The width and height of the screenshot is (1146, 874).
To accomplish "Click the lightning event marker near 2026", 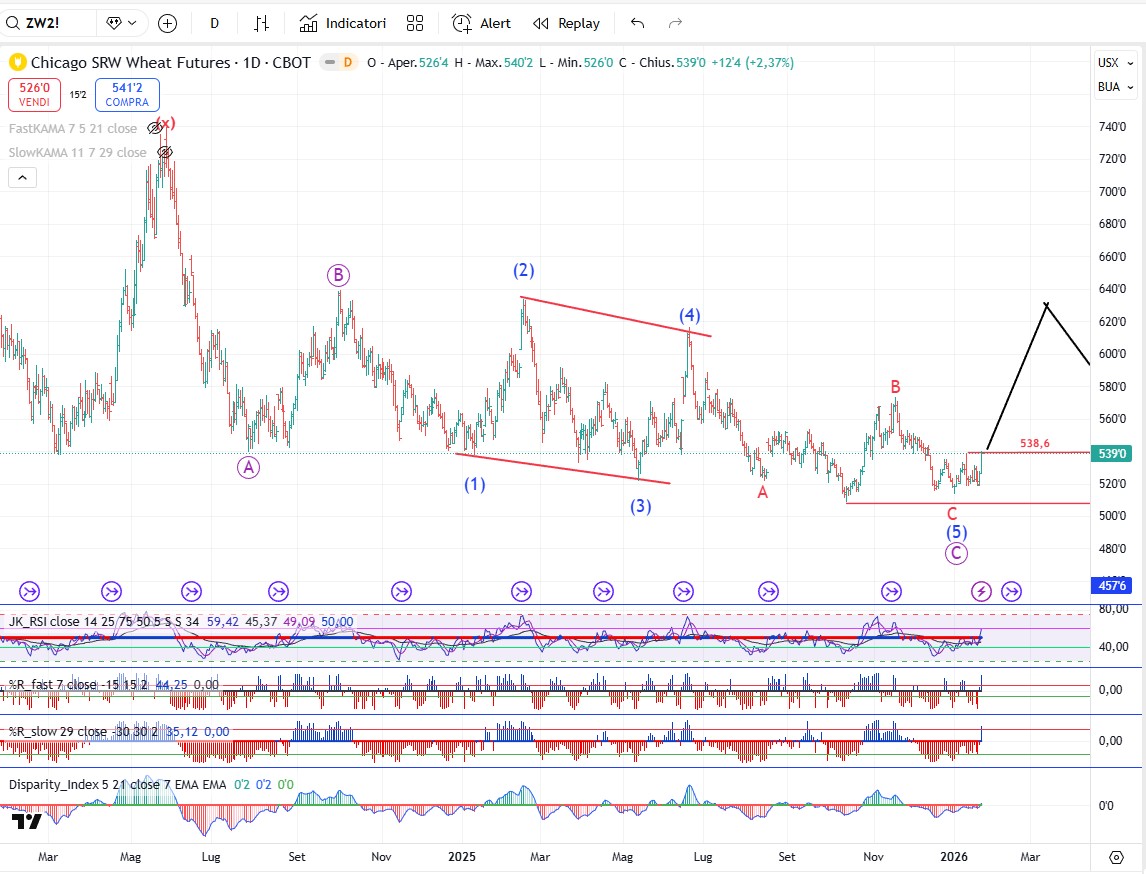I will [982, 591].
